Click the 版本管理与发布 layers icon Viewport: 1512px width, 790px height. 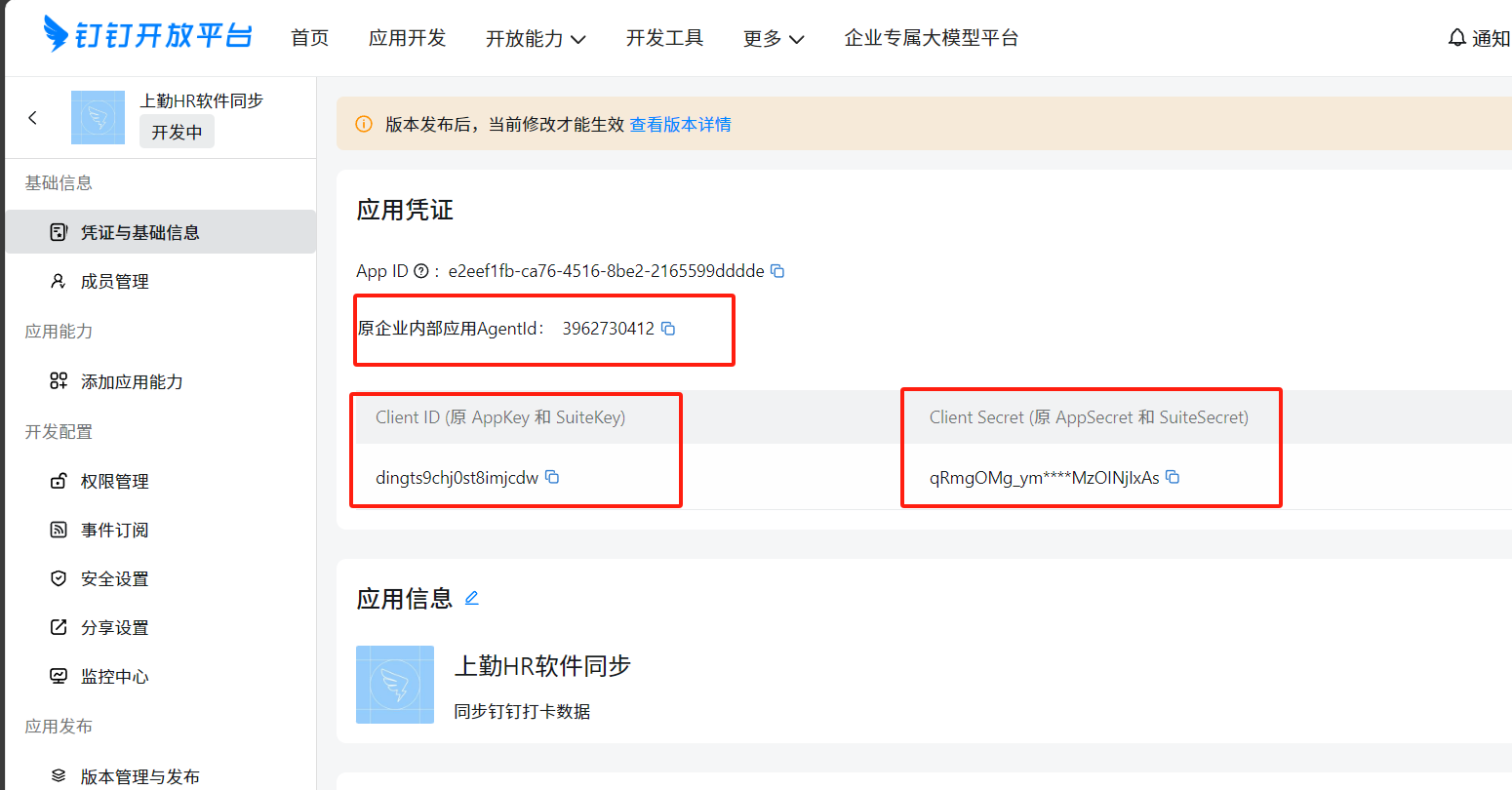(59, 776)
